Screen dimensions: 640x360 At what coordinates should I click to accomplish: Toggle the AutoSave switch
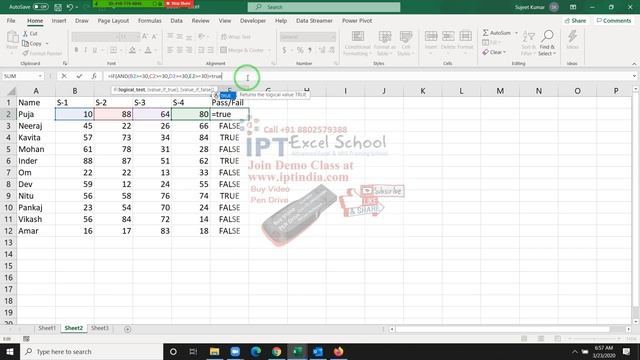(x=40, y=7)
